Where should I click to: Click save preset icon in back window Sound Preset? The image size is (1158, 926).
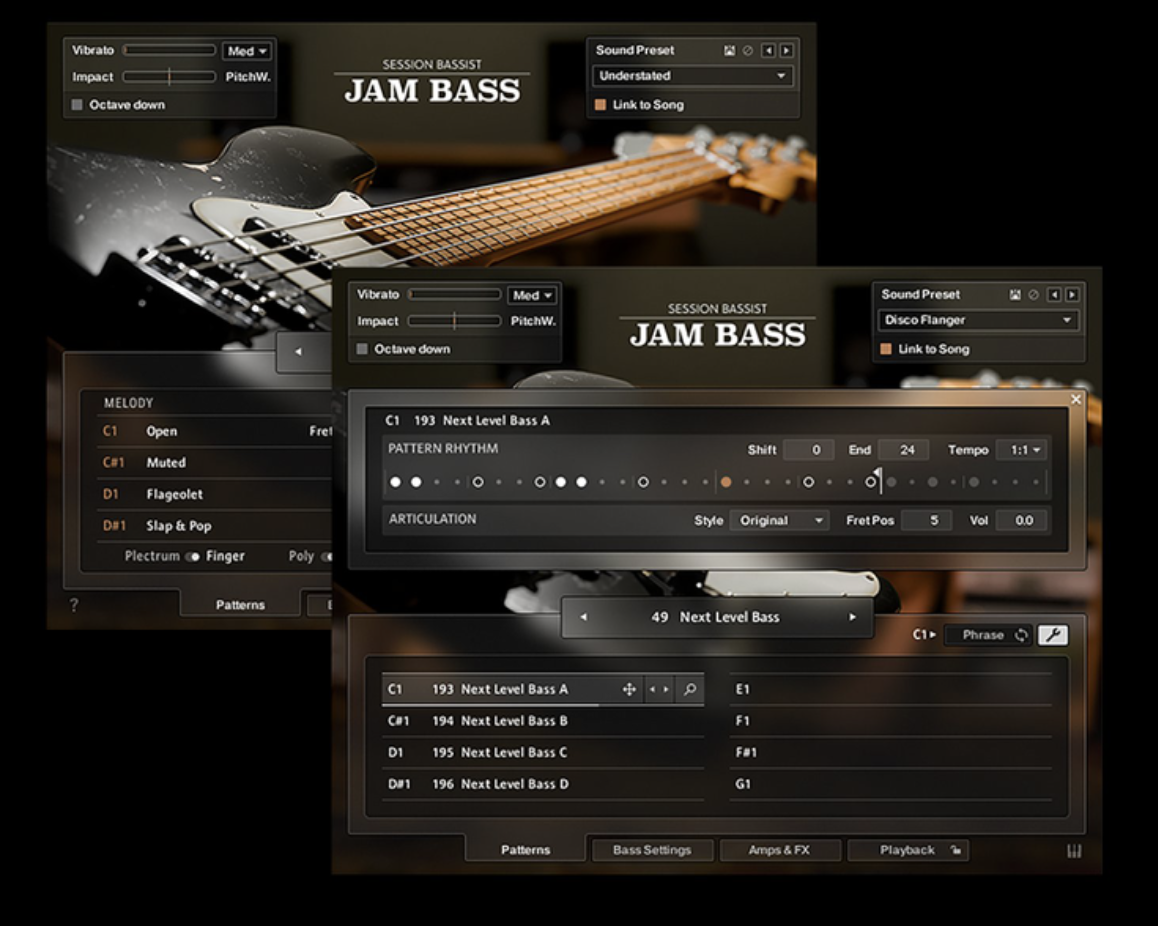pyautogui.click(x=729, y=50)
